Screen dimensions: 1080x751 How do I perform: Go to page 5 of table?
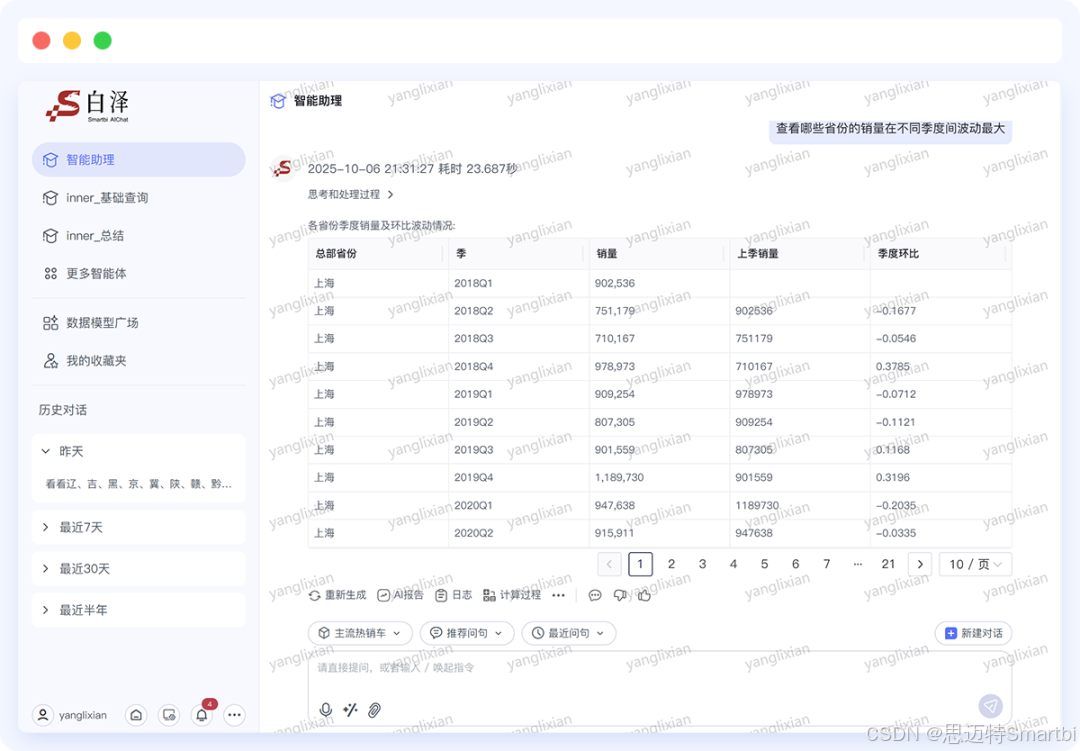[765, 564]
